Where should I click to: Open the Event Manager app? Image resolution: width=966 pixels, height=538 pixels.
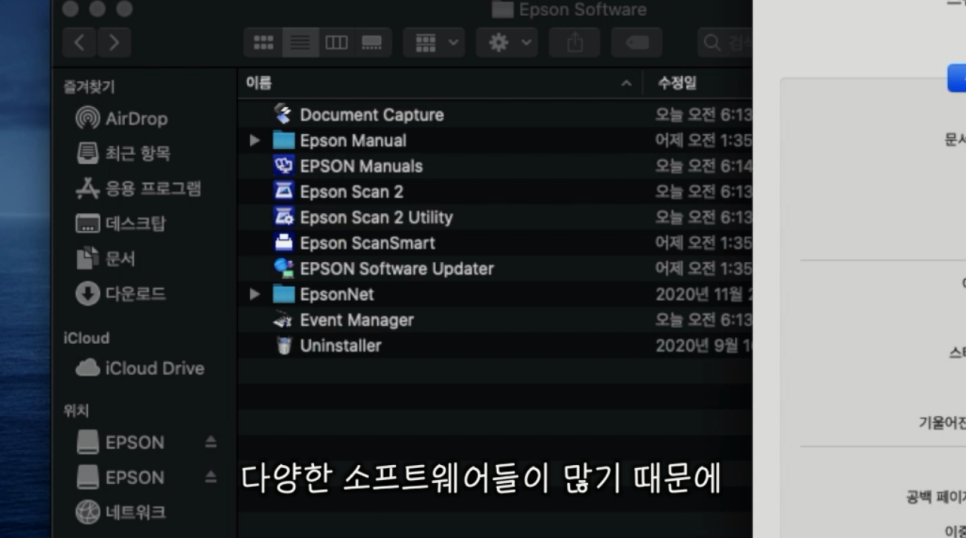[355, 320]
